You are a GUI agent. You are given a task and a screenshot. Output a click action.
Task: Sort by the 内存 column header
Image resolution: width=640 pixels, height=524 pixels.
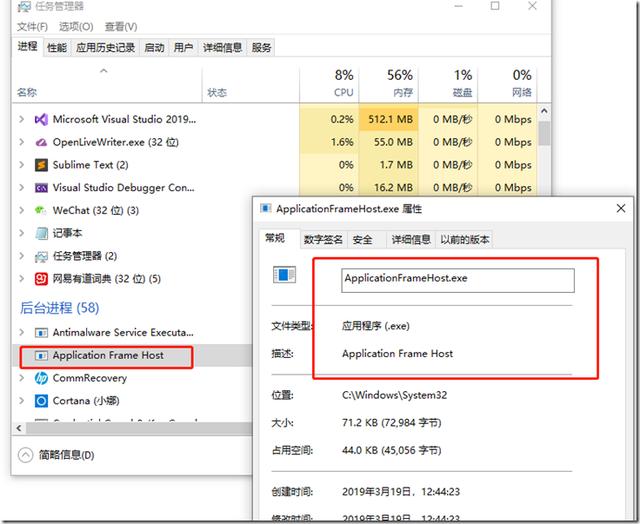389,83
